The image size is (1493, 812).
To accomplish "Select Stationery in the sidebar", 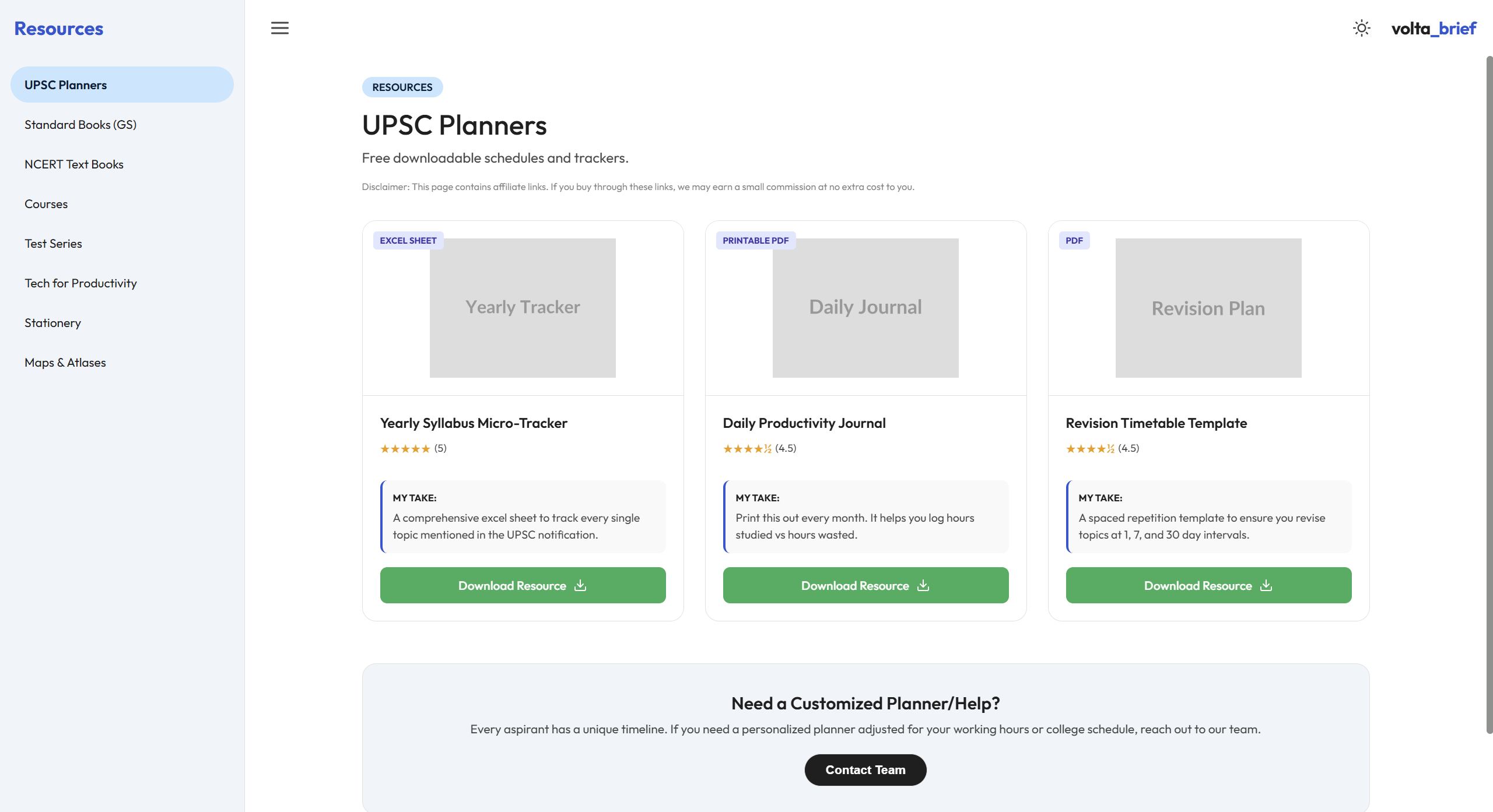I will pos(52,323).
